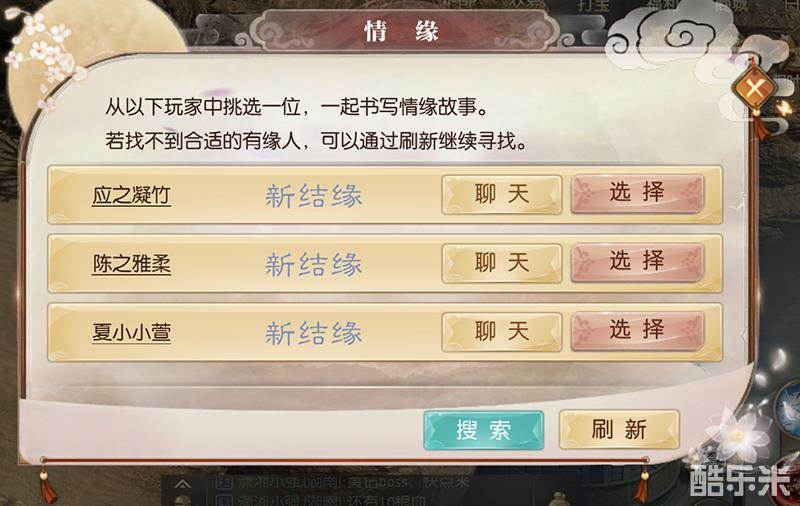Expand chat log with the up chevron
Viewport: 800px width, 506px height.
coord(183,485)
